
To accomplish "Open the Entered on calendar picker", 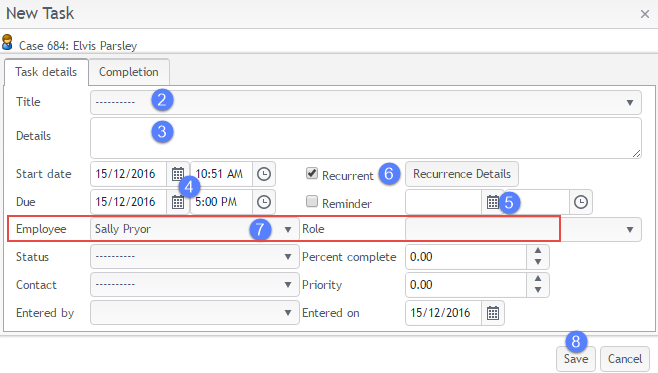I will [493, 313].
